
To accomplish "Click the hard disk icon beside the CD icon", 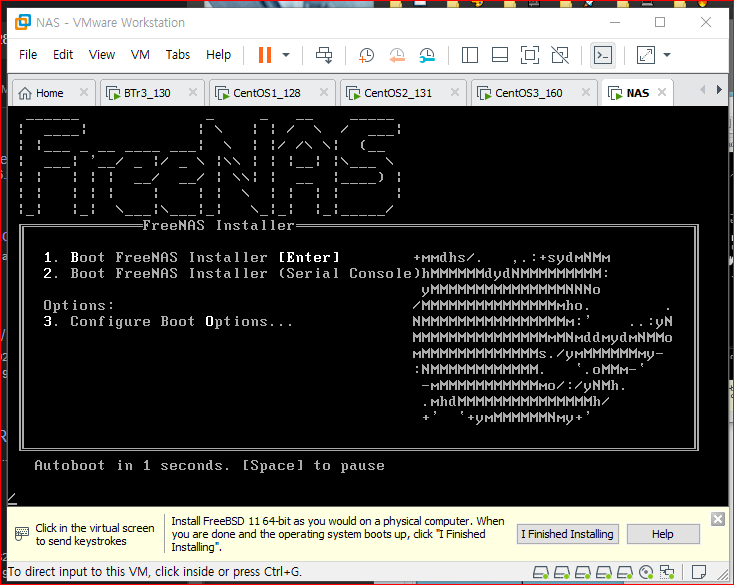I will (x=624, y=572).
